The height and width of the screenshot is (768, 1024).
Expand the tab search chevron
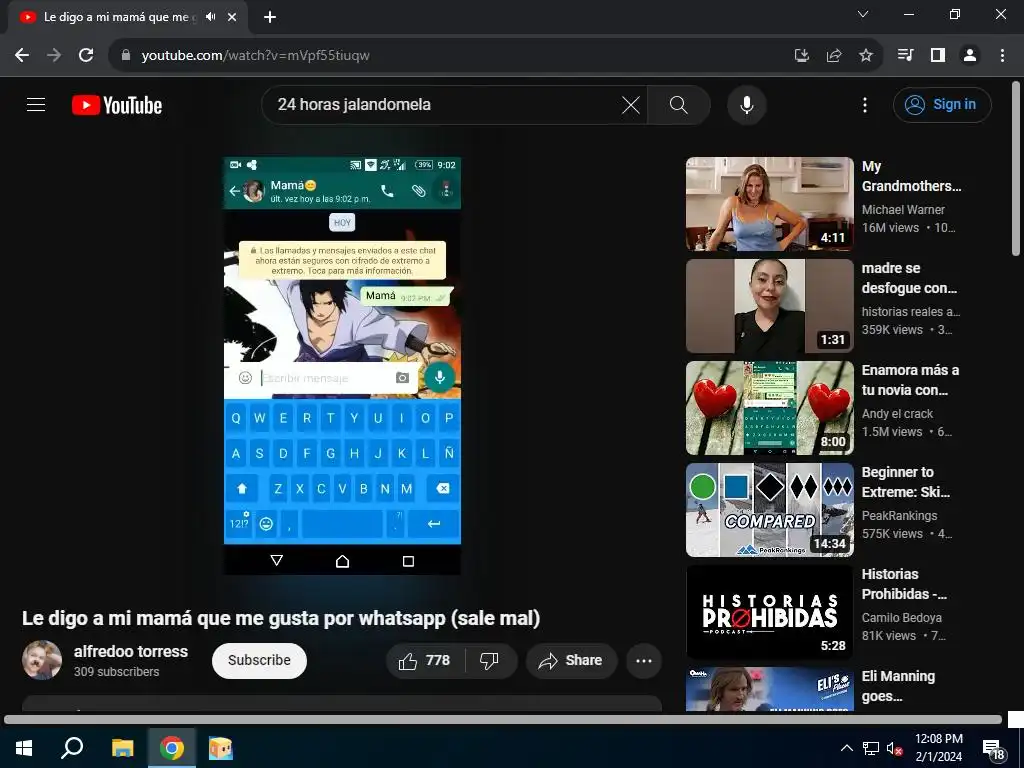pyautogui.click(x=863, y=14)
